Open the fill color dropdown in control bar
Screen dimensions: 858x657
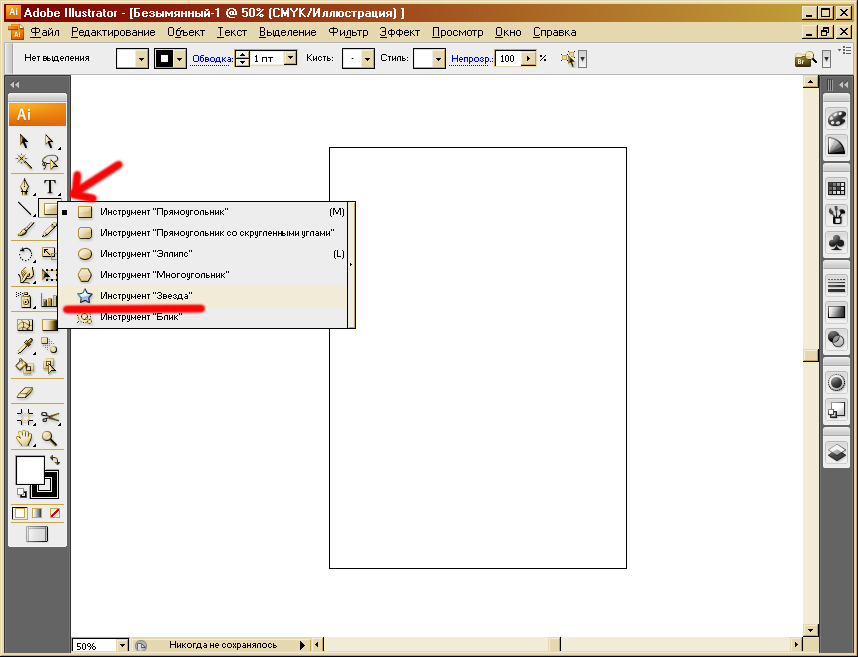142,59
